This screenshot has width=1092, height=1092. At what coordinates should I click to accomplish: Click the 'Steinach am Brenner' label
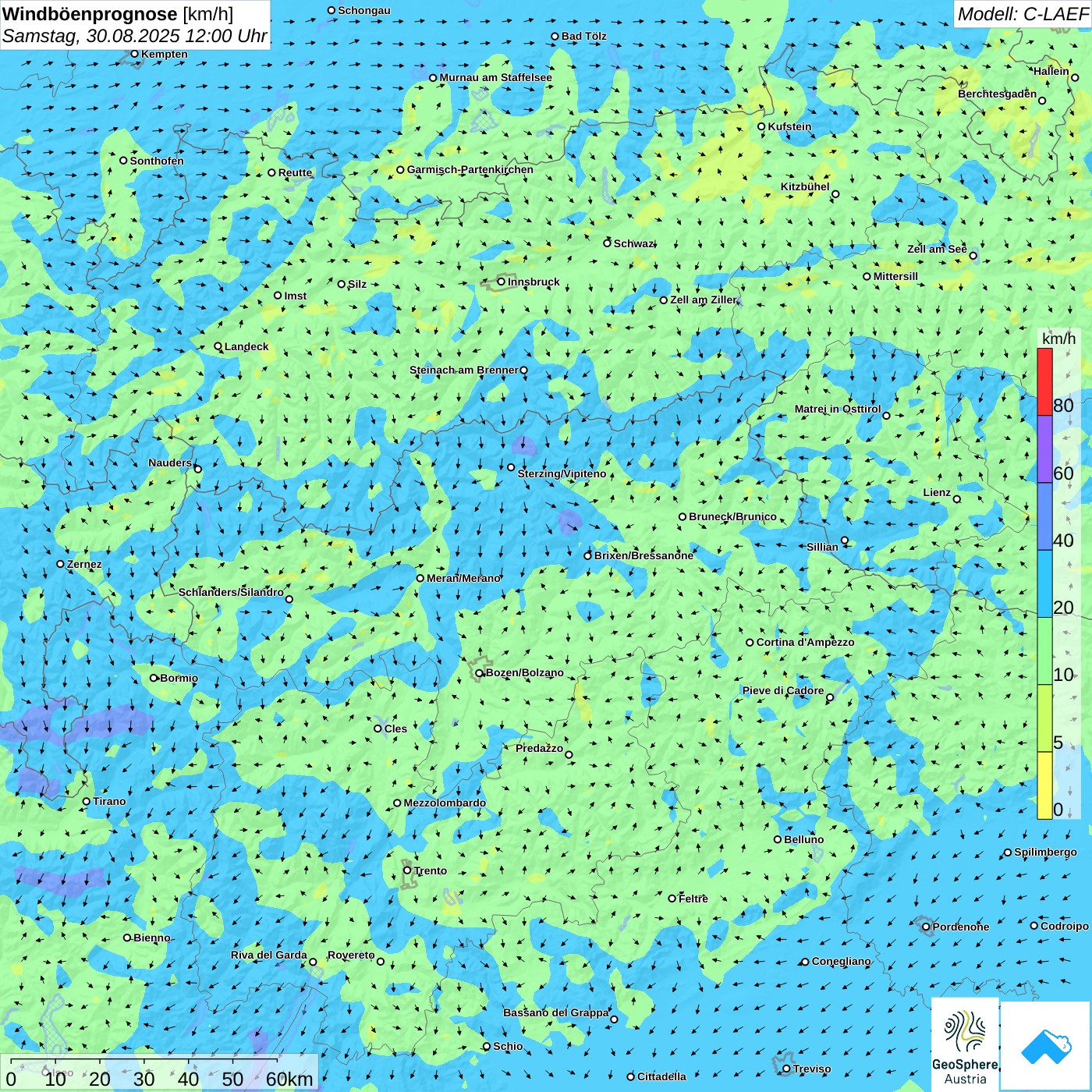tap(464, 370)
